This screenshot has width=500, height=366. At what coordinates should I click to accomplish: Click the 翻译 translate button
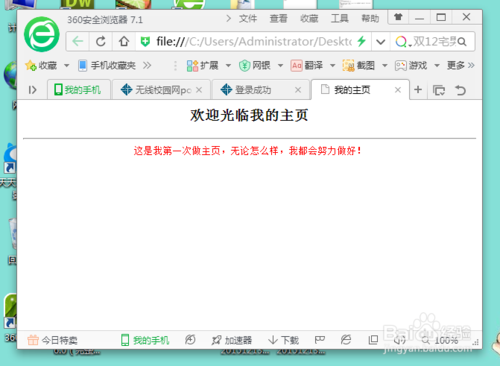click(x=307, y=65)
